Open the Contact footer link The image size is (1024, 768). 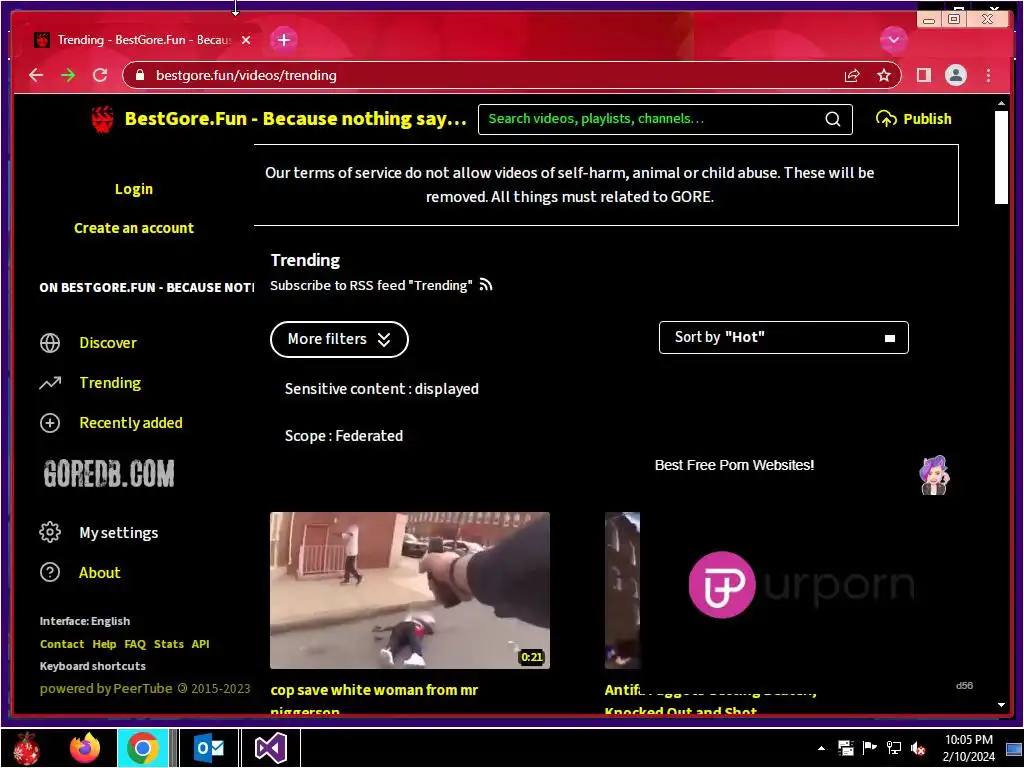[62, 644]
